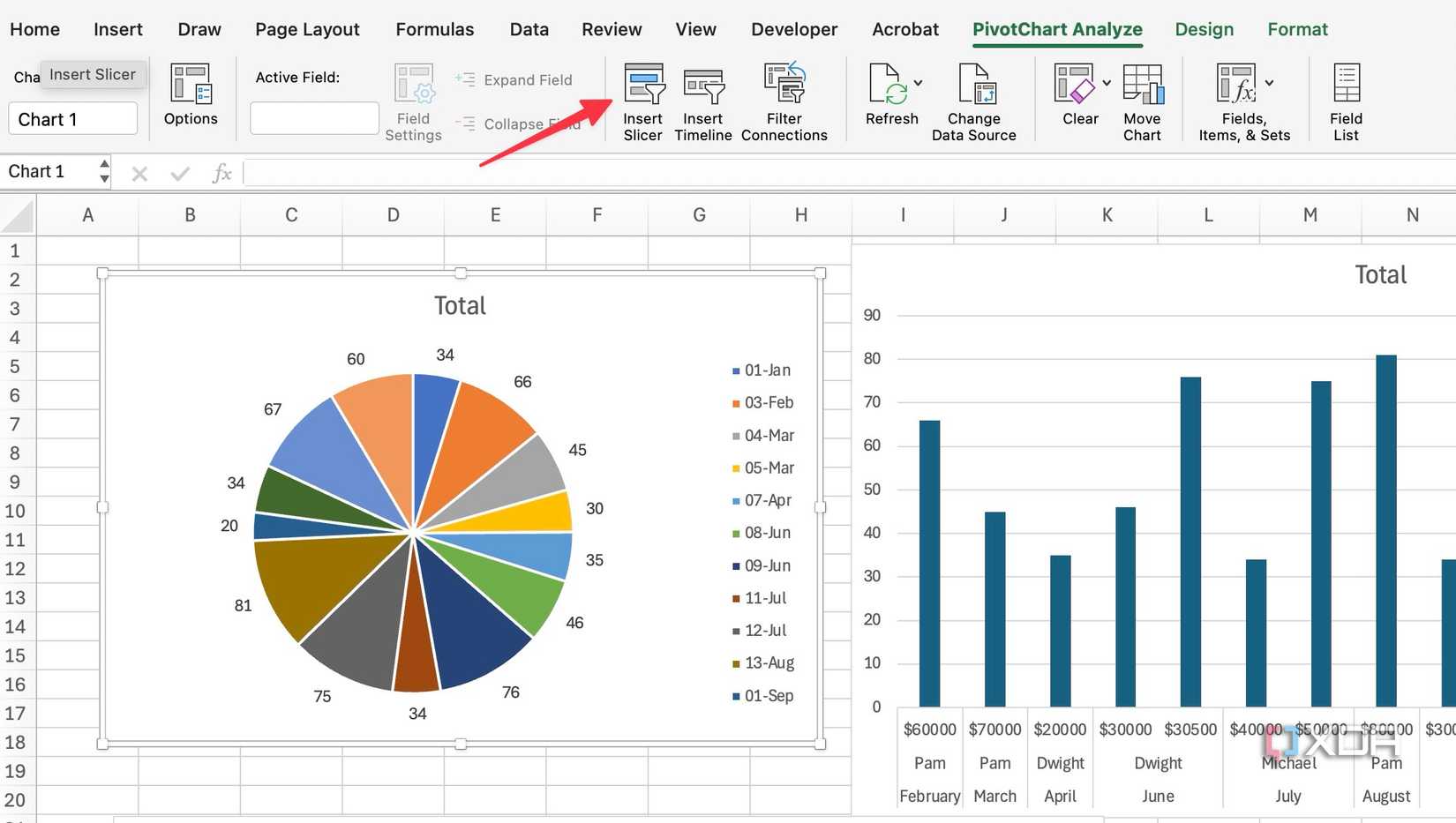Click the 13-Aug legend entry
The height and width of the screenshot is (823, 1456).
point(764,663)
